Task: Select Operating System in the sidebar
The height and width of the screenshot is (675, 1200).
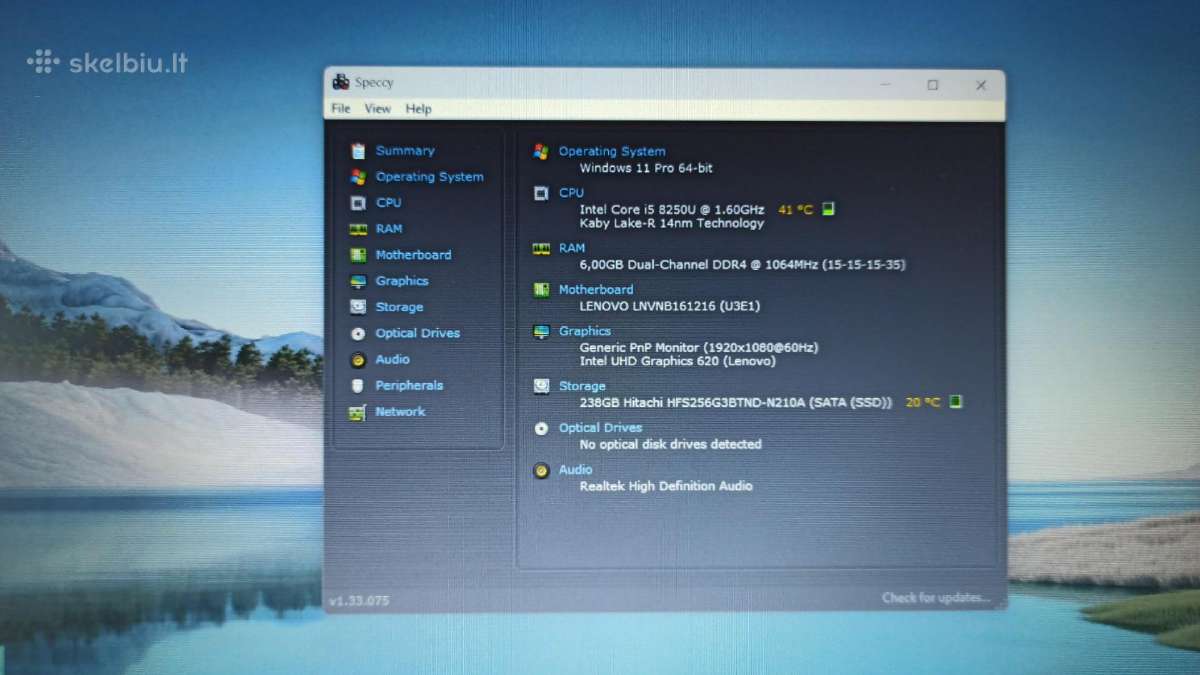Action: coord(429,177)
